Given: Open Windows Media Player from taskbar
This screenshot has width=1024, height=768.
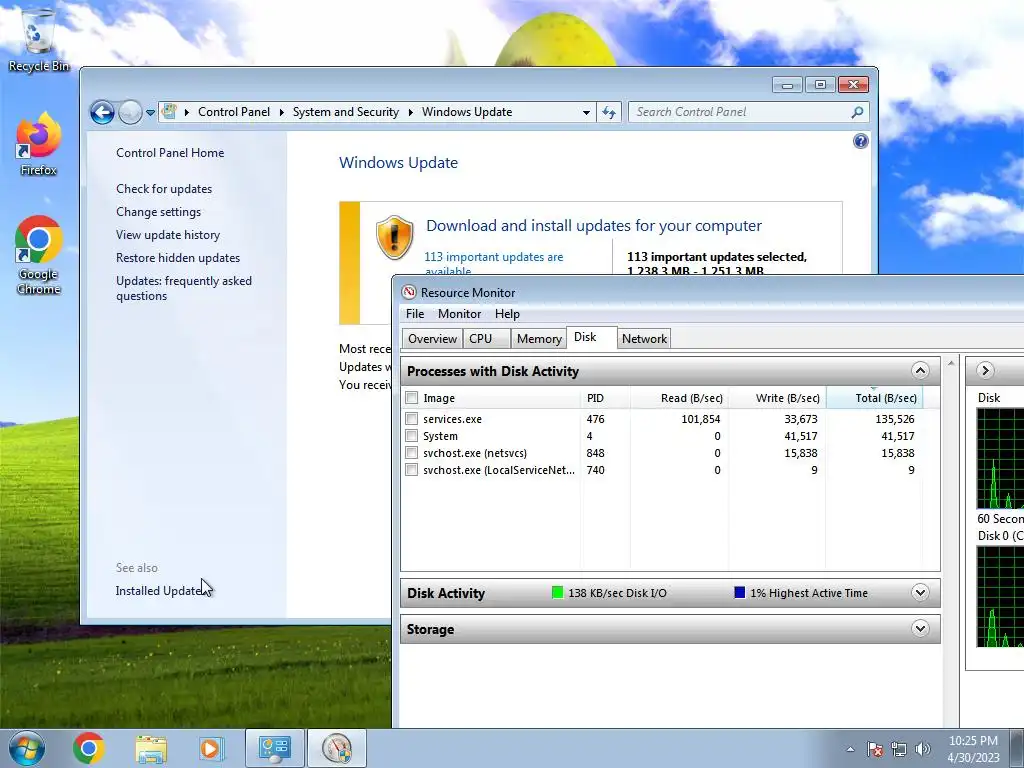Looking at the screenshot, I should 210,748.
